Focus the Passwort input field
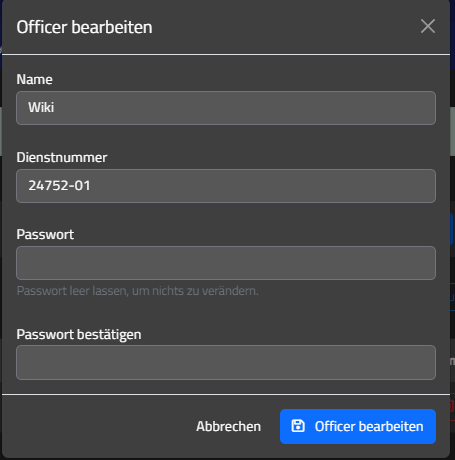455x460 pixels. pos(226,263)
